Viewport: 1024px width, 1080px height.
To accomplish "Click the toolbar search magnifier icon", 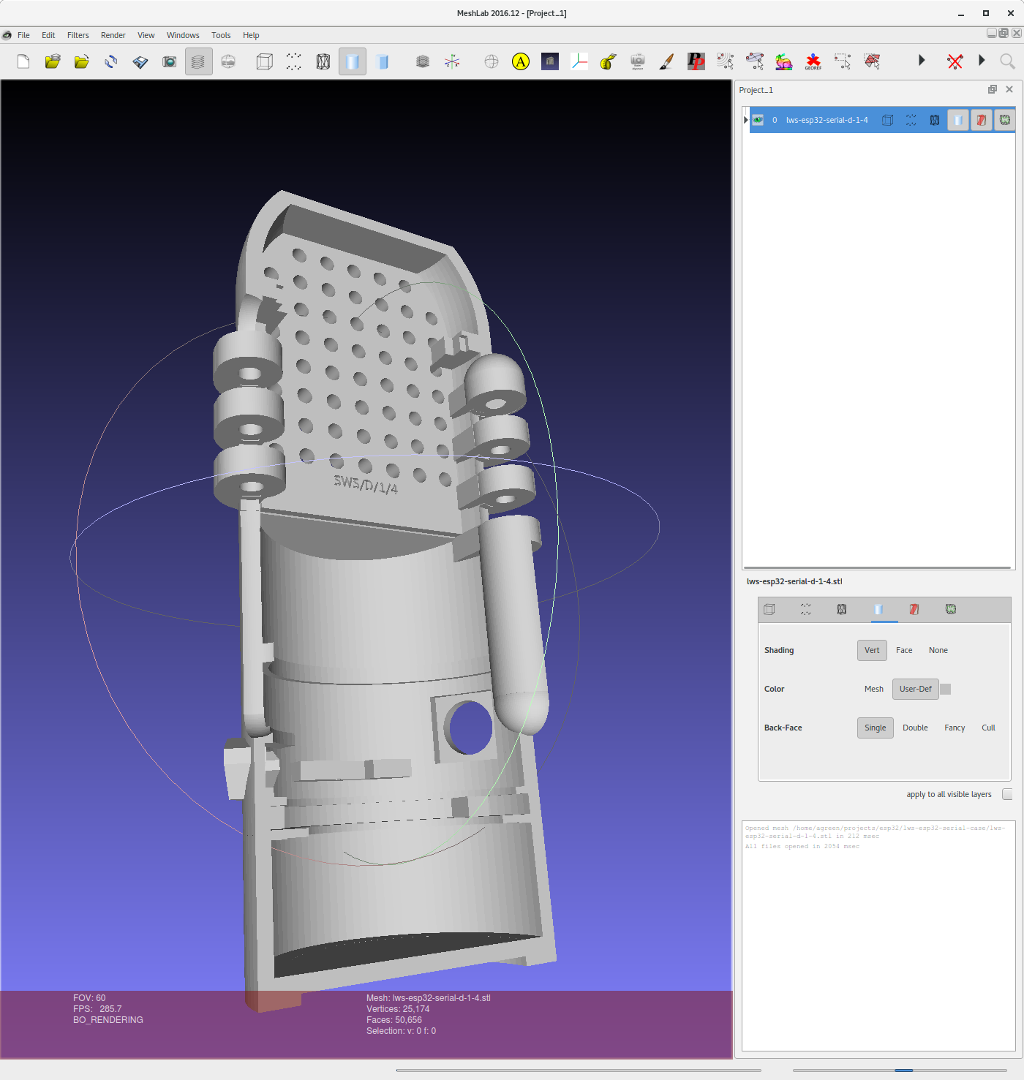I will click(1007, 62).
